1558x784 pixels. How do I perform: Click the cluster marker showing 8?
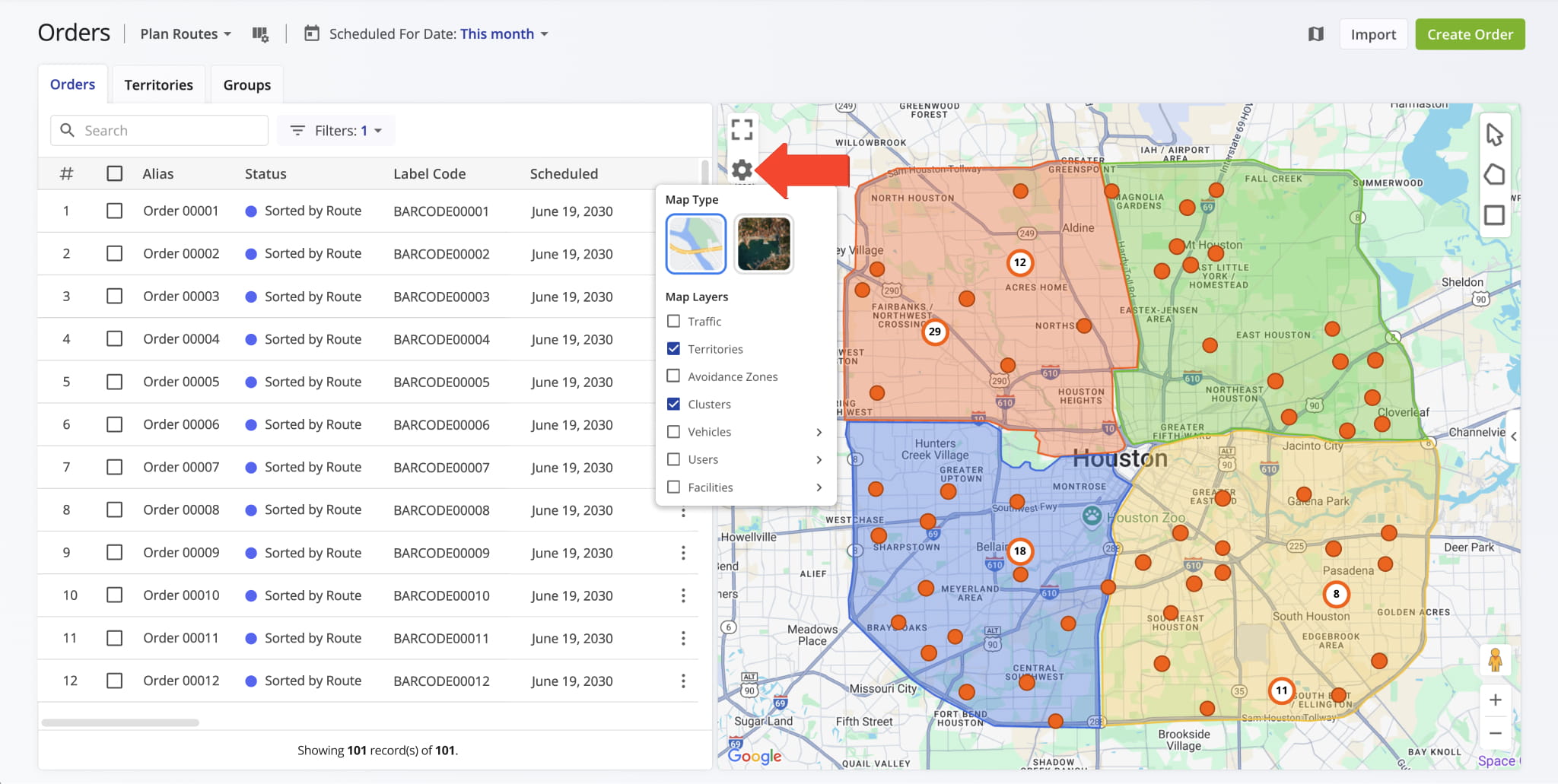(1337, 594)
